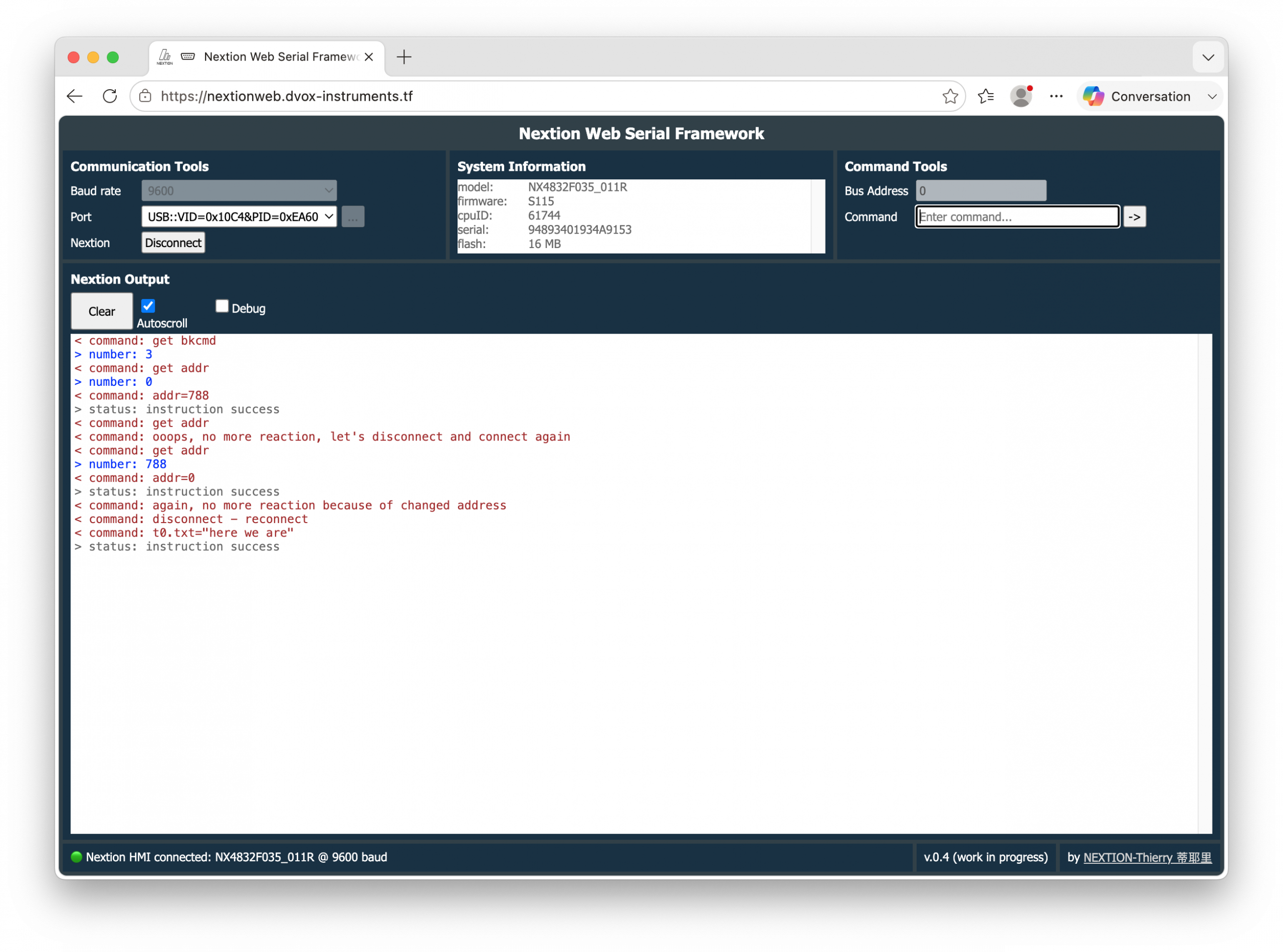
Task: Click the log line 'number: 788'
Action: (120, 464)
